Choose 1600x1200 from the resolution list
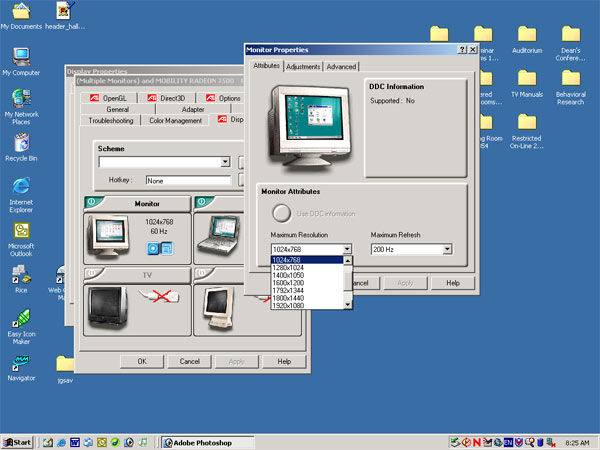Viewport: 600px width, 450px height. [x=307, y=283]
